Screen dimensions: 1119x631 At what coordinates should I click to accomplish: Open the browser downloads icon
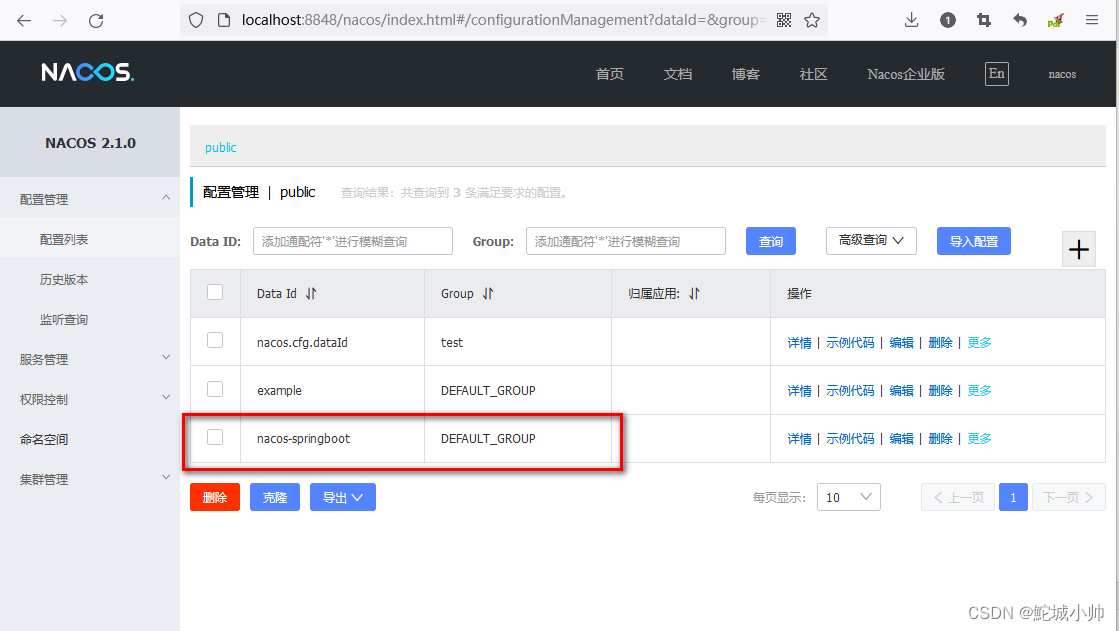(x=911, y=19)
